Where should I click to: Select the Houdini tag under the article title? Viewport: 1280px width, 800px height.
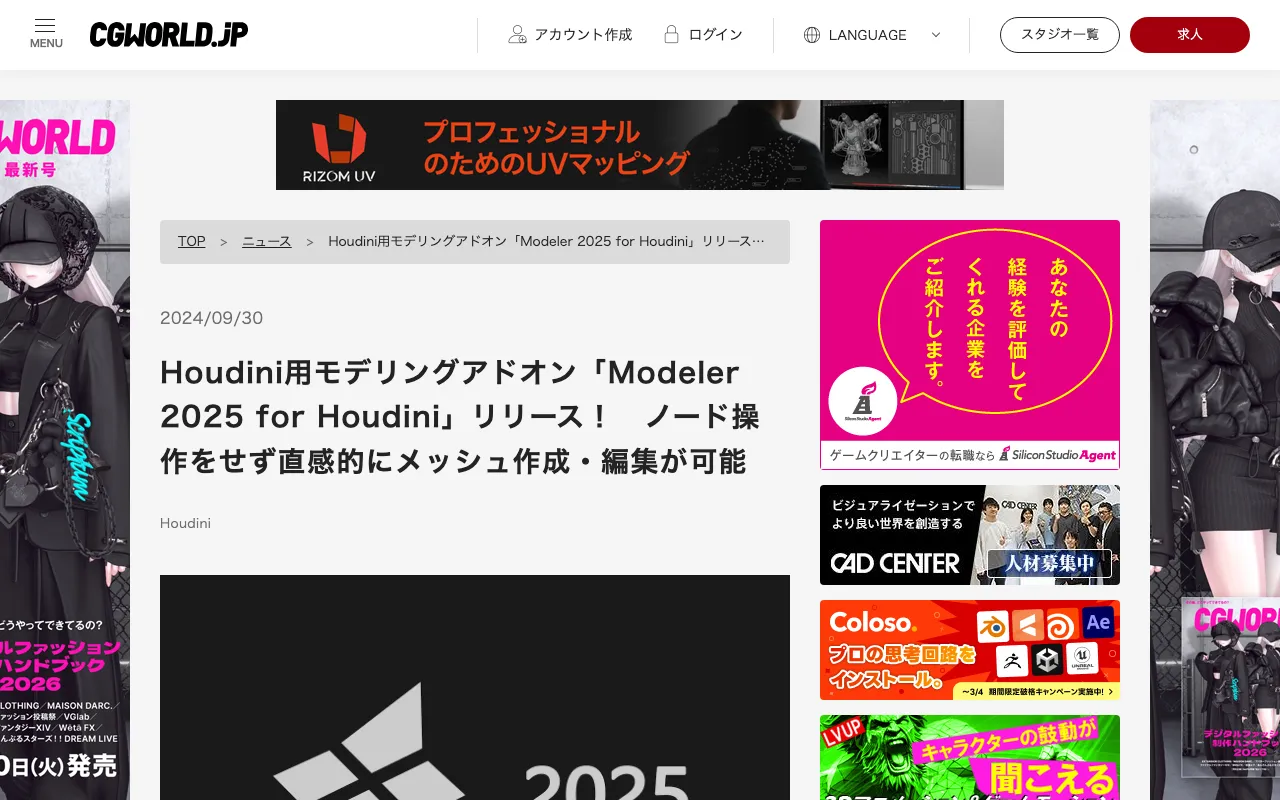(x=185, y=523)
